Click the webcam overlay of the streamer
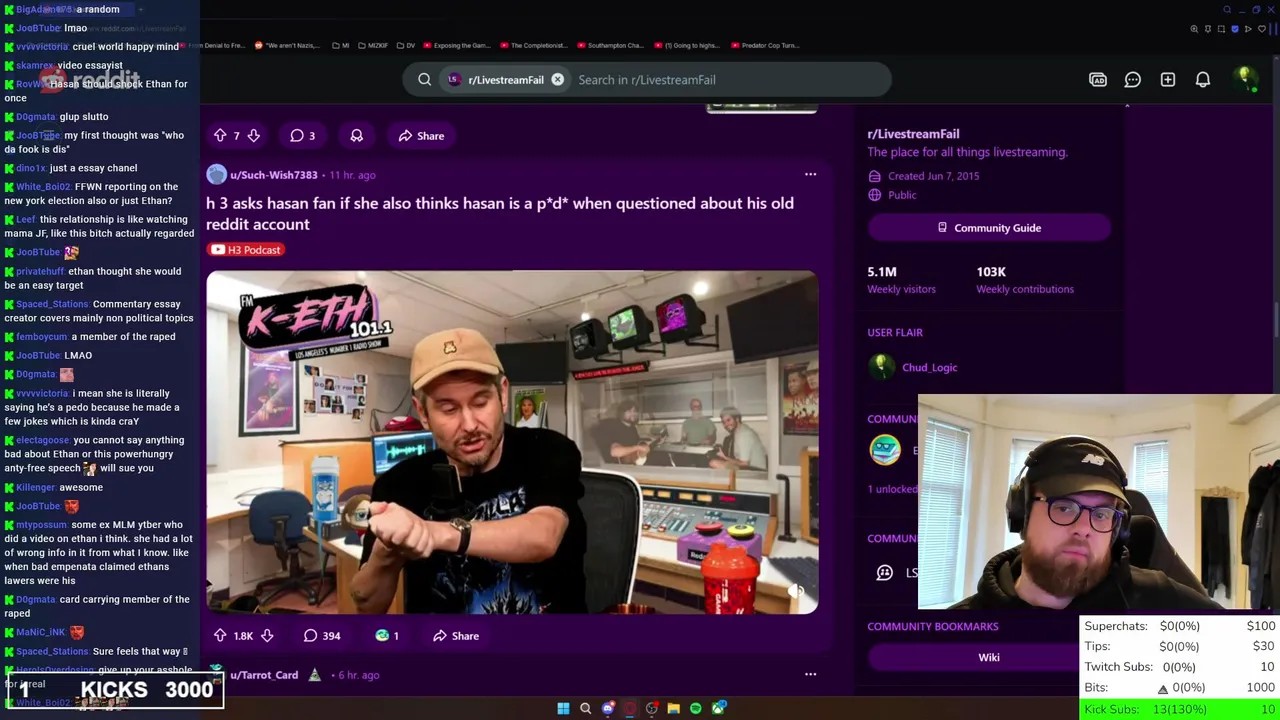 pyautogui.click(x=1098, y=501)
